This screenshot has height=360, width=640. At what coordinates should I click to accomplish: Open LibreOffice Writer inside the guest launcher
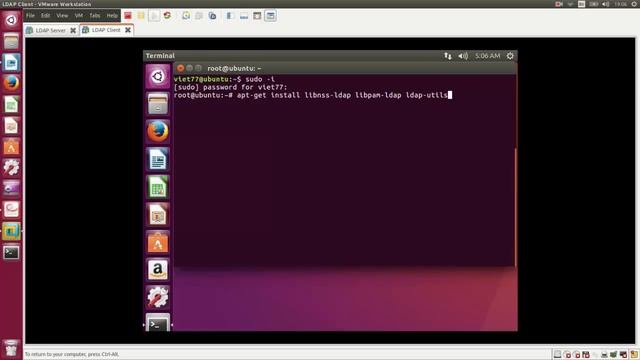(x=158, y=159)
